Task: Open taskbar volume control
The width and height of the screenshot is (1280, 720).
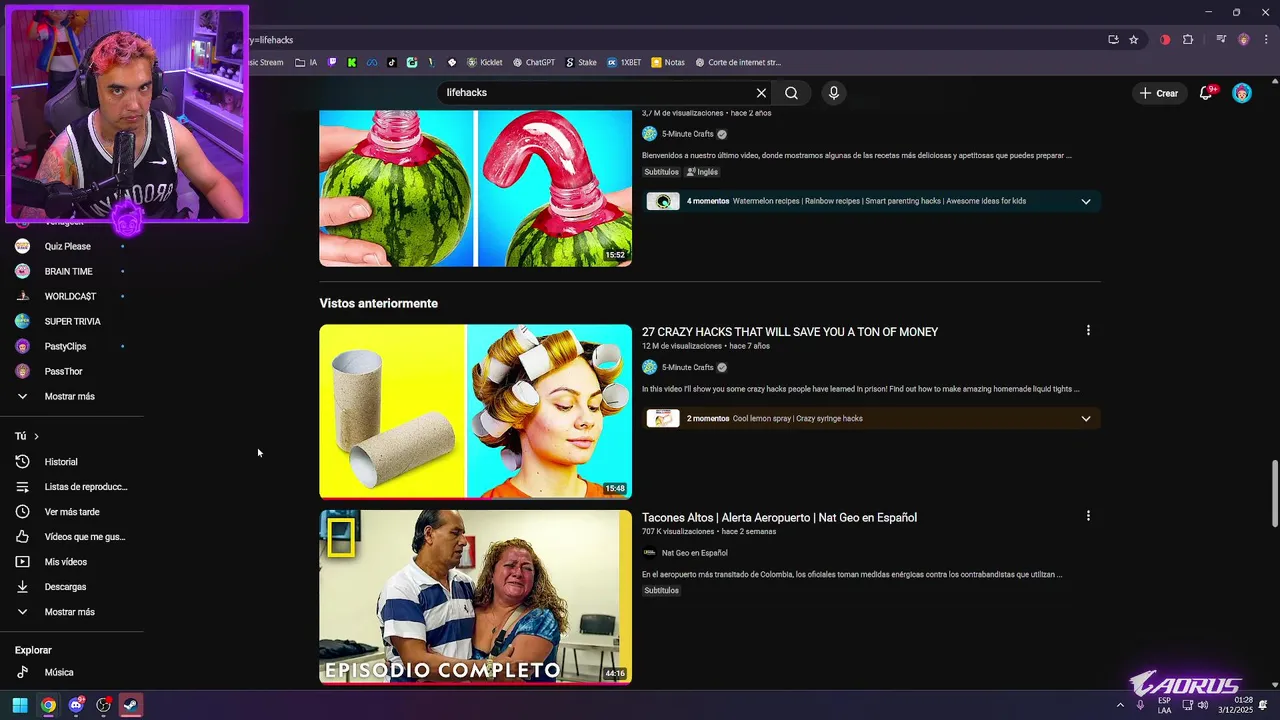Action: [x=1202, y=705]
